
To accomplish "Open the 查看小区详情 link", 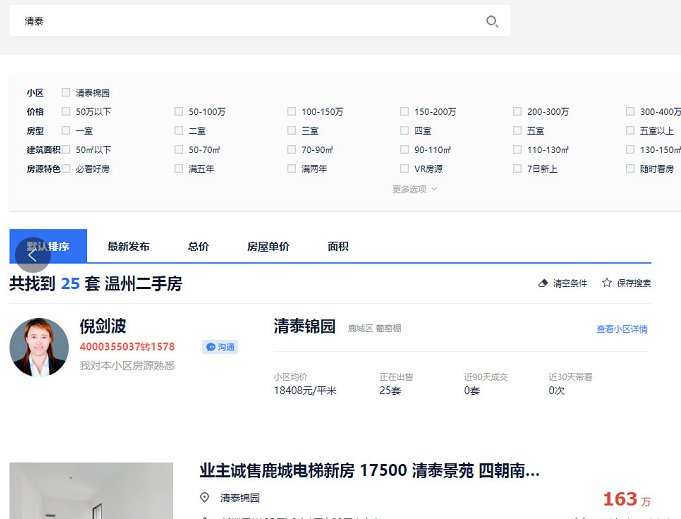I will (x=622, y=329).
